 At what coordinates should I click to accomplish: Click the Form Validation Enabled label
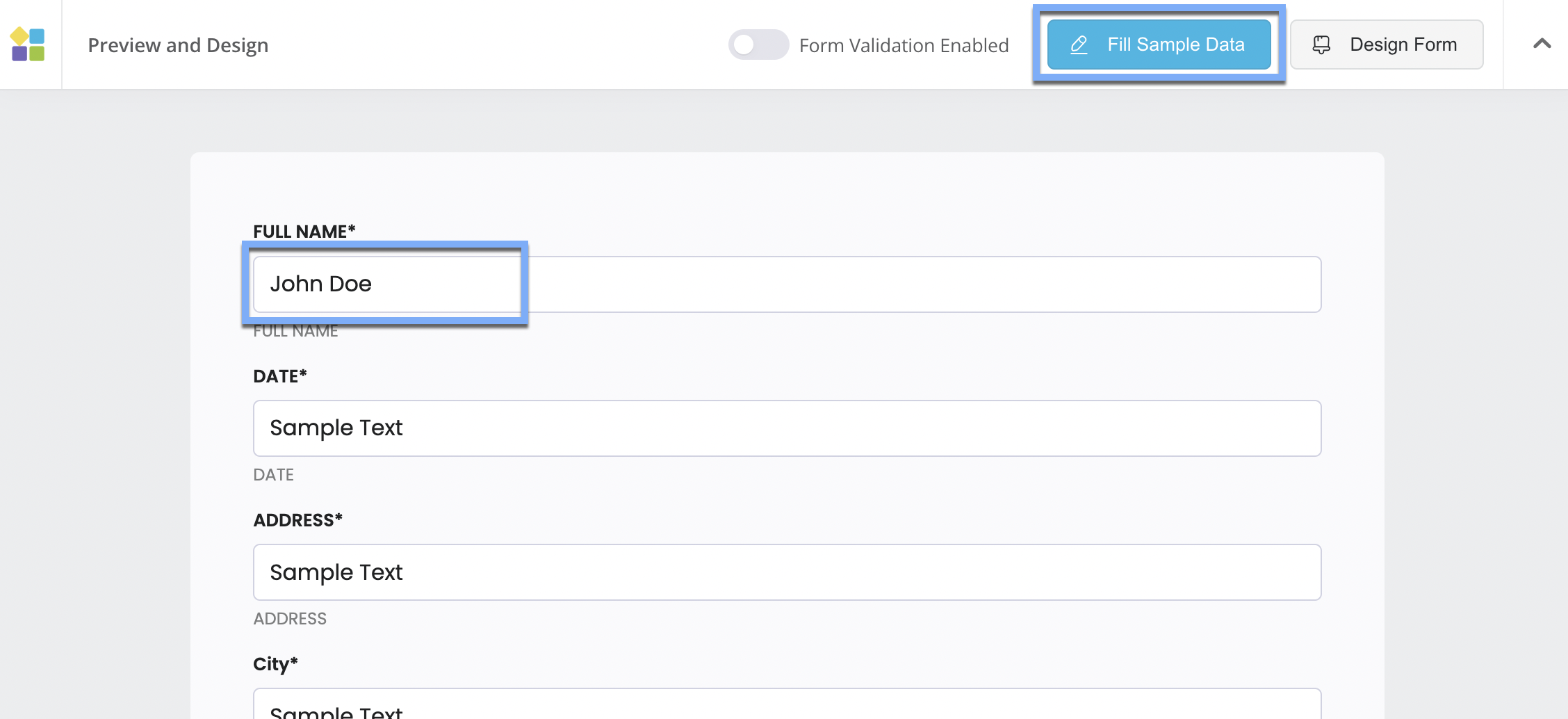point(904,45)
